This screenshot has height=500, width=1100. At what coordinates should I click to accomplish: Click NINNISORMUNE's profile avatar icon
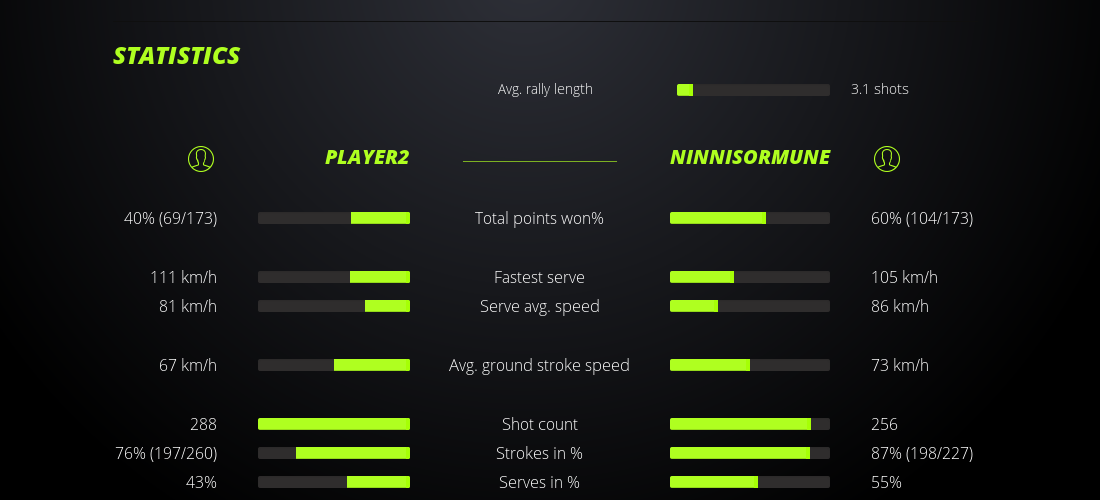(x=887, y=158)
